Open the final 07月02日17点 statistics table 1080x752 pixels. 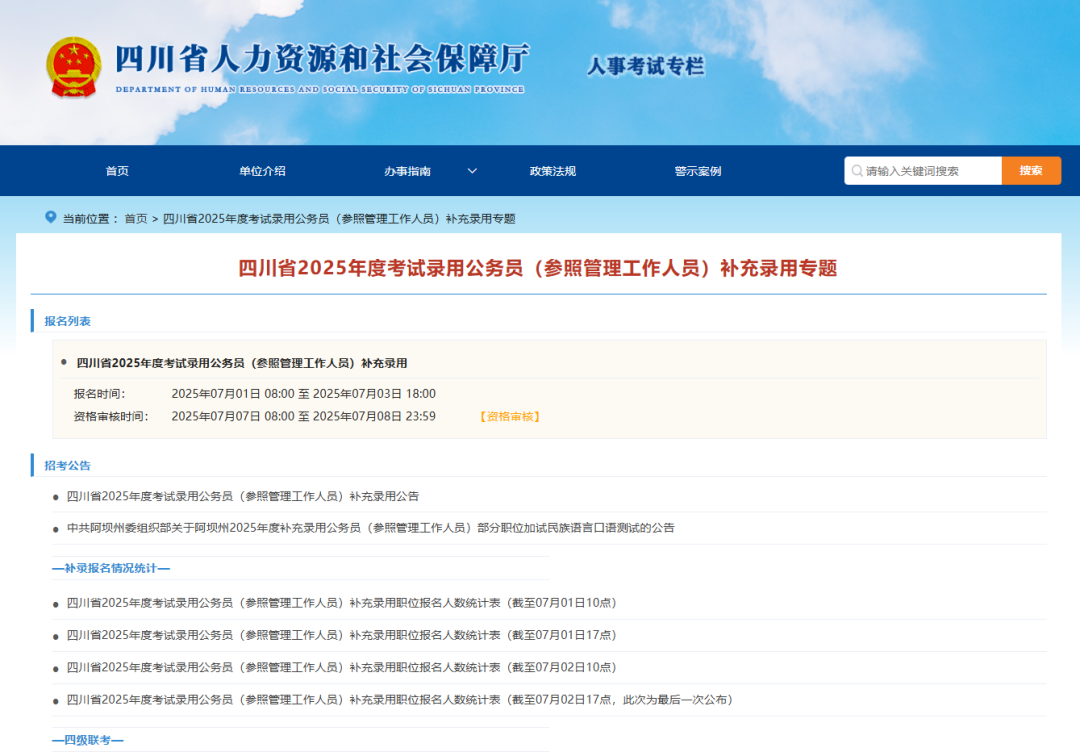pos(400,700)
